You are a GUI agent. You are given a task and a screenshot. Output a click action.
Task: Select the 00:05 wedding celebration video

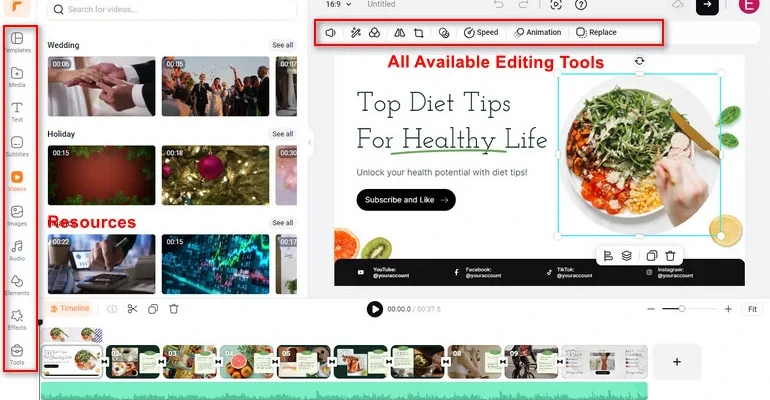click(216, 86)
